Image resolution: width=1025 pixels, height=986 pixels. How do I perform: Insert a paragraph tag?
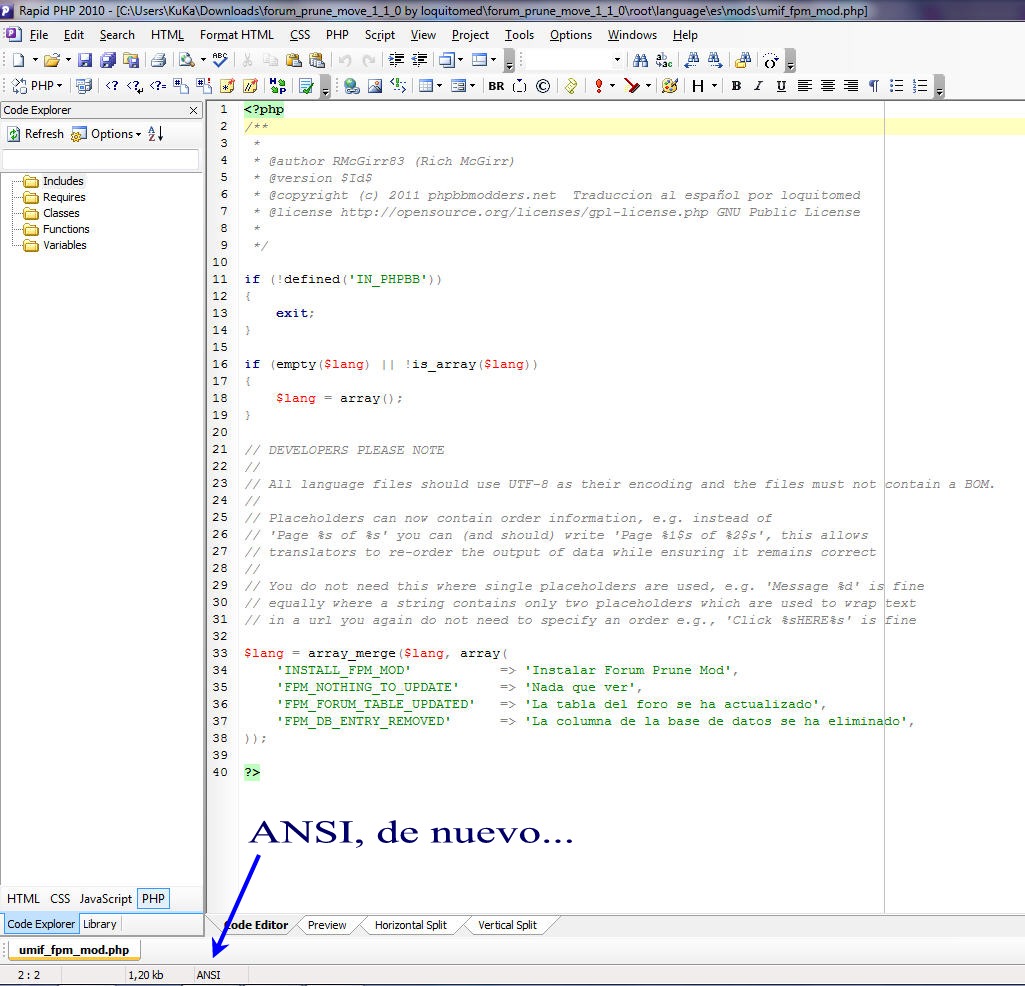pos(874,86)
